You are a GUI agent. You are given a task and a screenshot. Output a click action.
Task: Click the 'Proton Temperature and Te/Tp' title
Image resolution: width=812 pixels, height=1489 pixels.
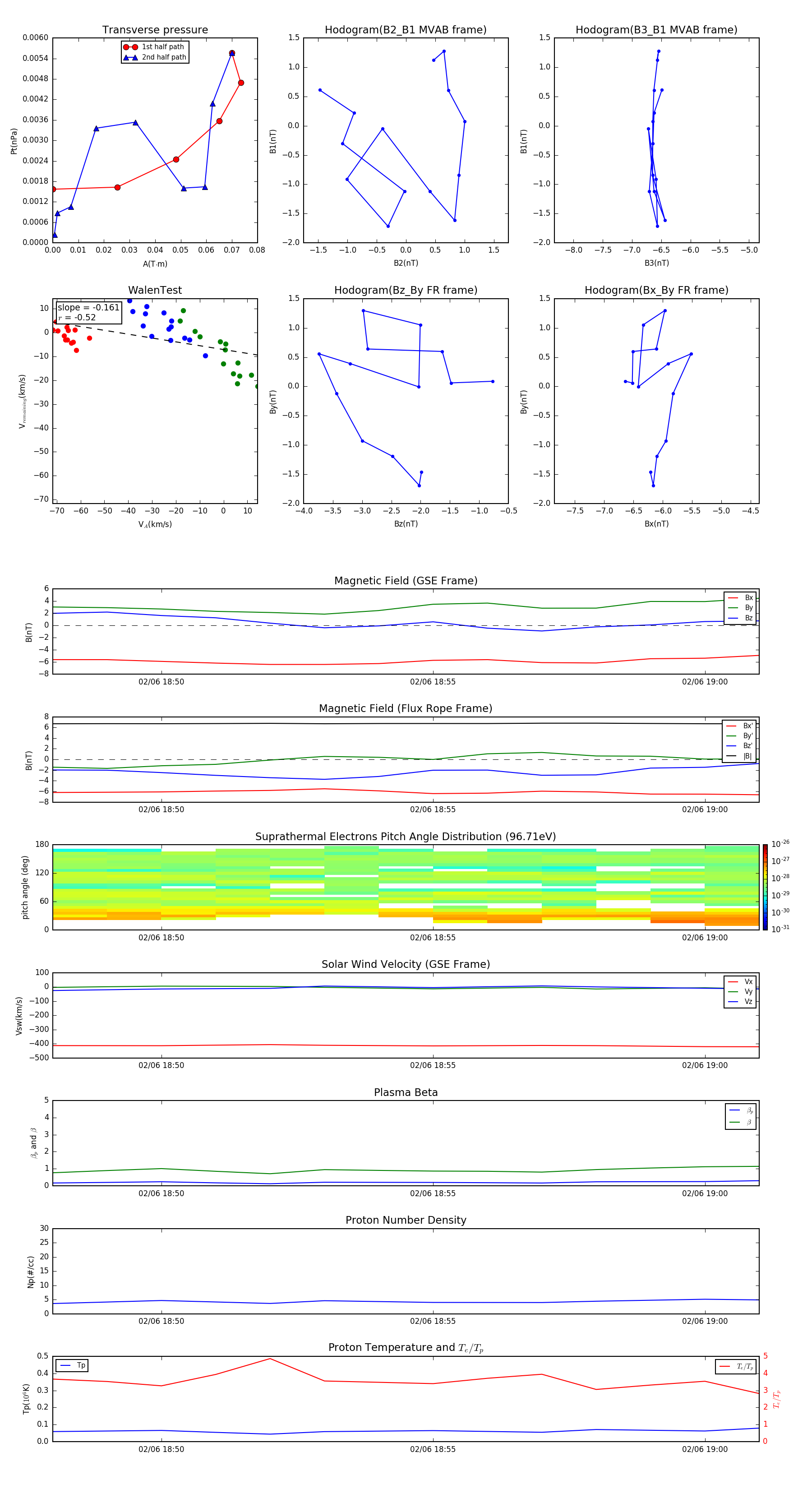click(406, 1348)
